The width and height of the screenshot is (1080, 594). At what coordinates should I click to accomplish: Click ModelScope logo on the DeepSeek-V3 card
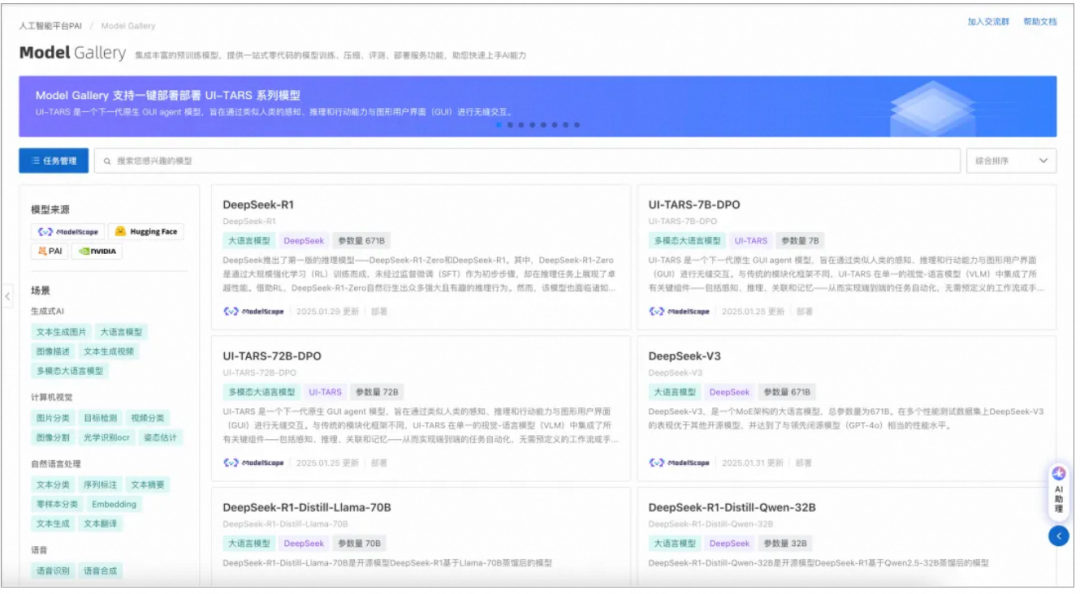[x=679, y=463]
